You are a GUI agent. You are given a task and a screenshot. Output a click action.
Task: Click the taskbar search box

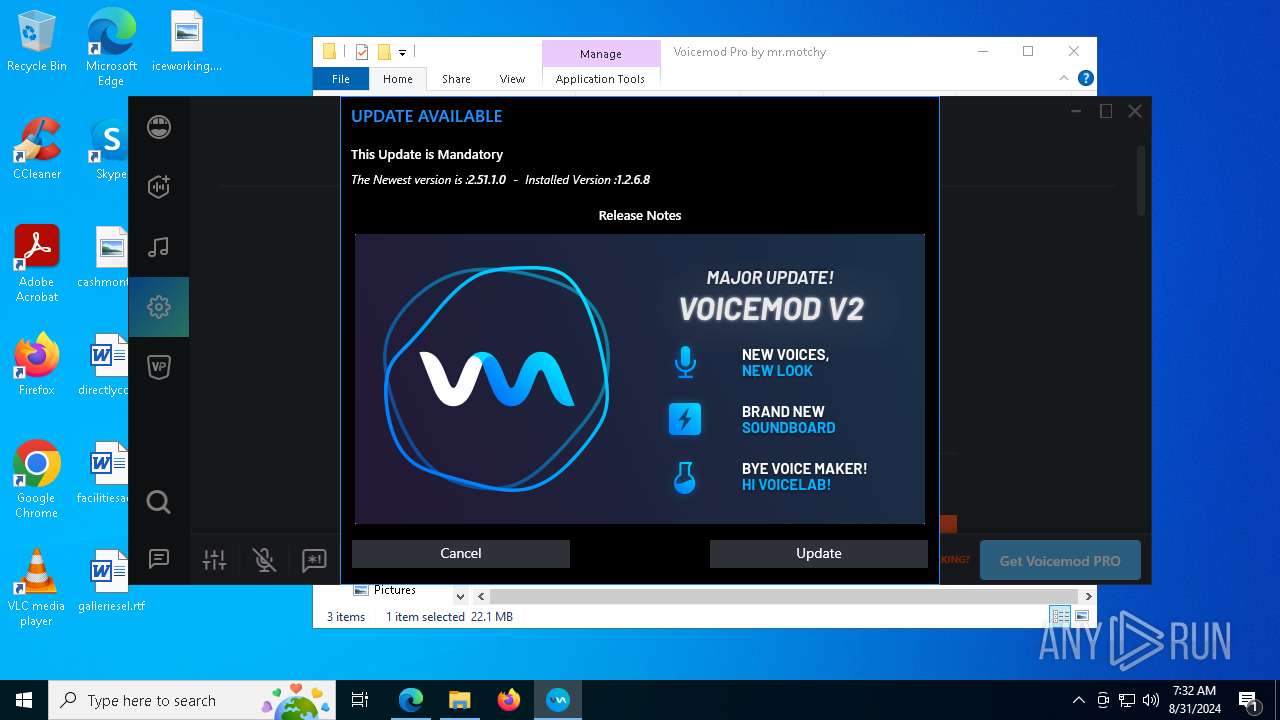pos(194,700)
